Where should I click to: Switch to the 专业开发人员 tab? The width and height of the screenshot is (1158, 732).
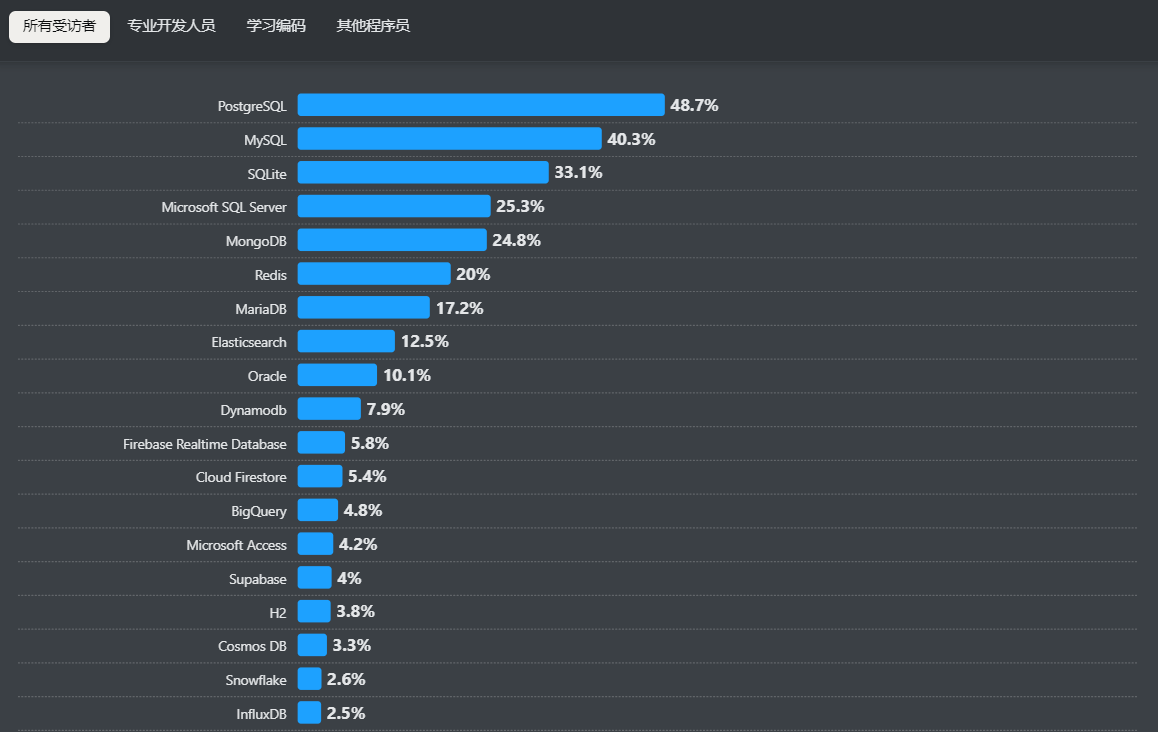171,27
